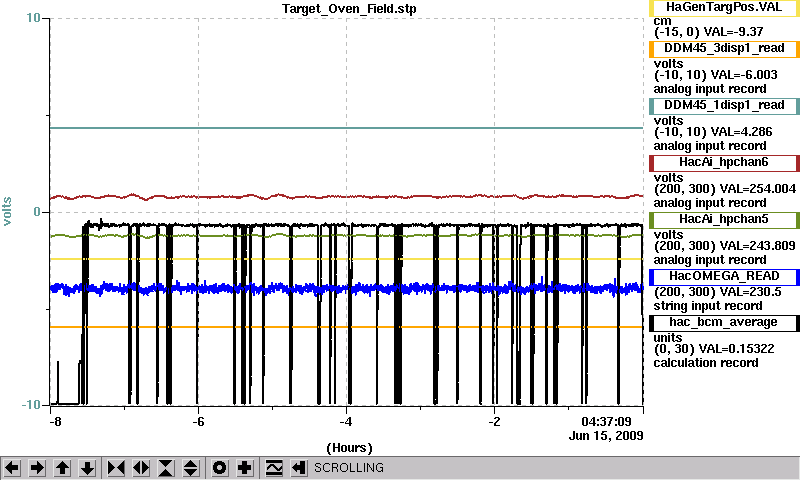
Task: Click the scroll-mode arrow icon beside SCROLLING
Action: click(299, 468)
